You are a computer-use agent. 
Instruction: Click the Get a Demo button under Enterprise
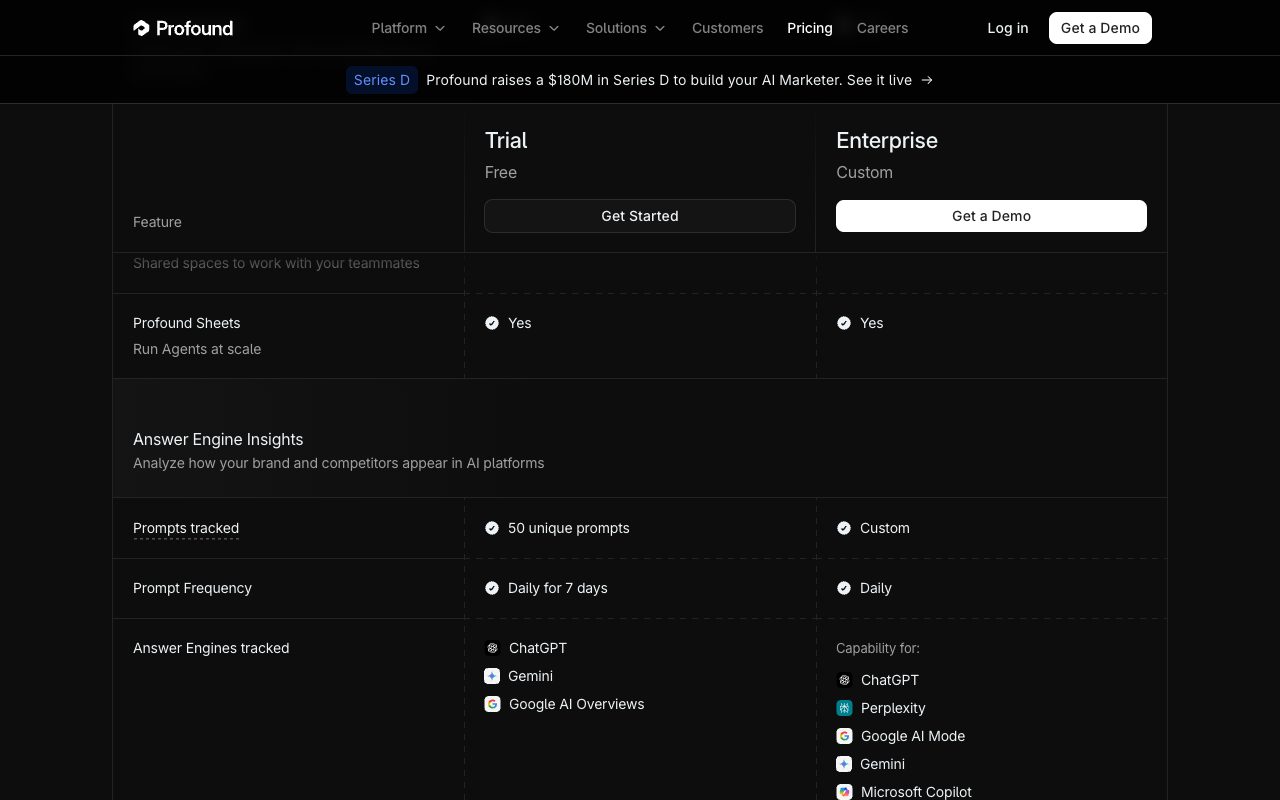tap(991, 216)
